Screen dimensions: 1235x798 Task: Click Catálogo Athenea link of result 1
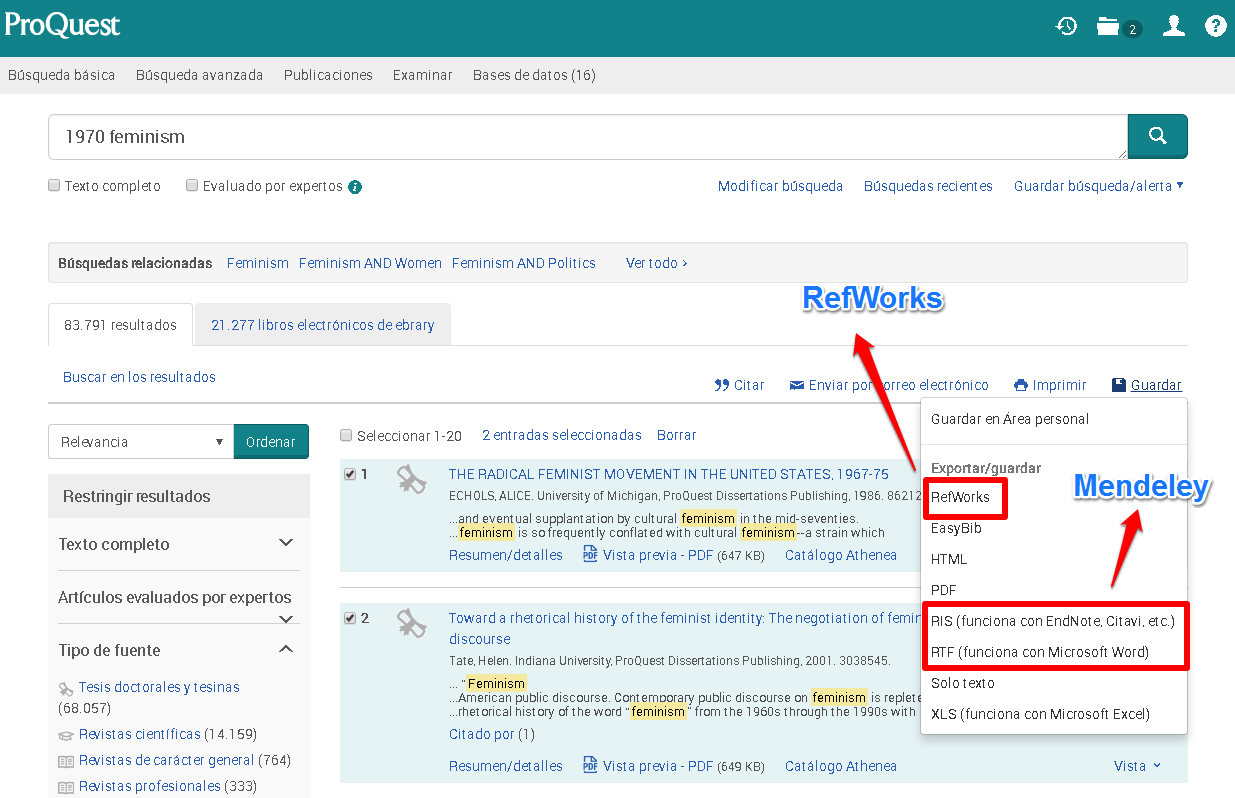pyautogui.click(x=841, y=555)
